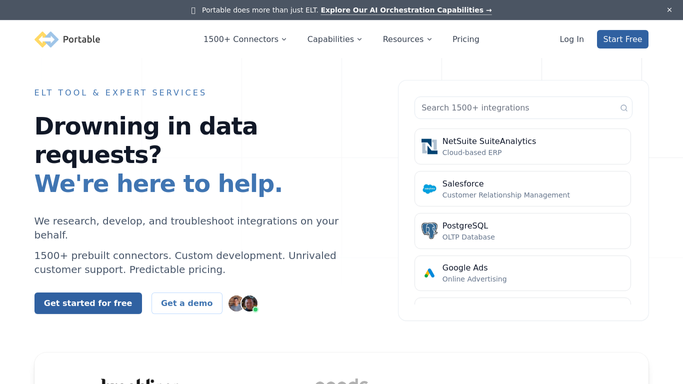
Task: Expand the Resources dropdown
Action: click(407, 39)
